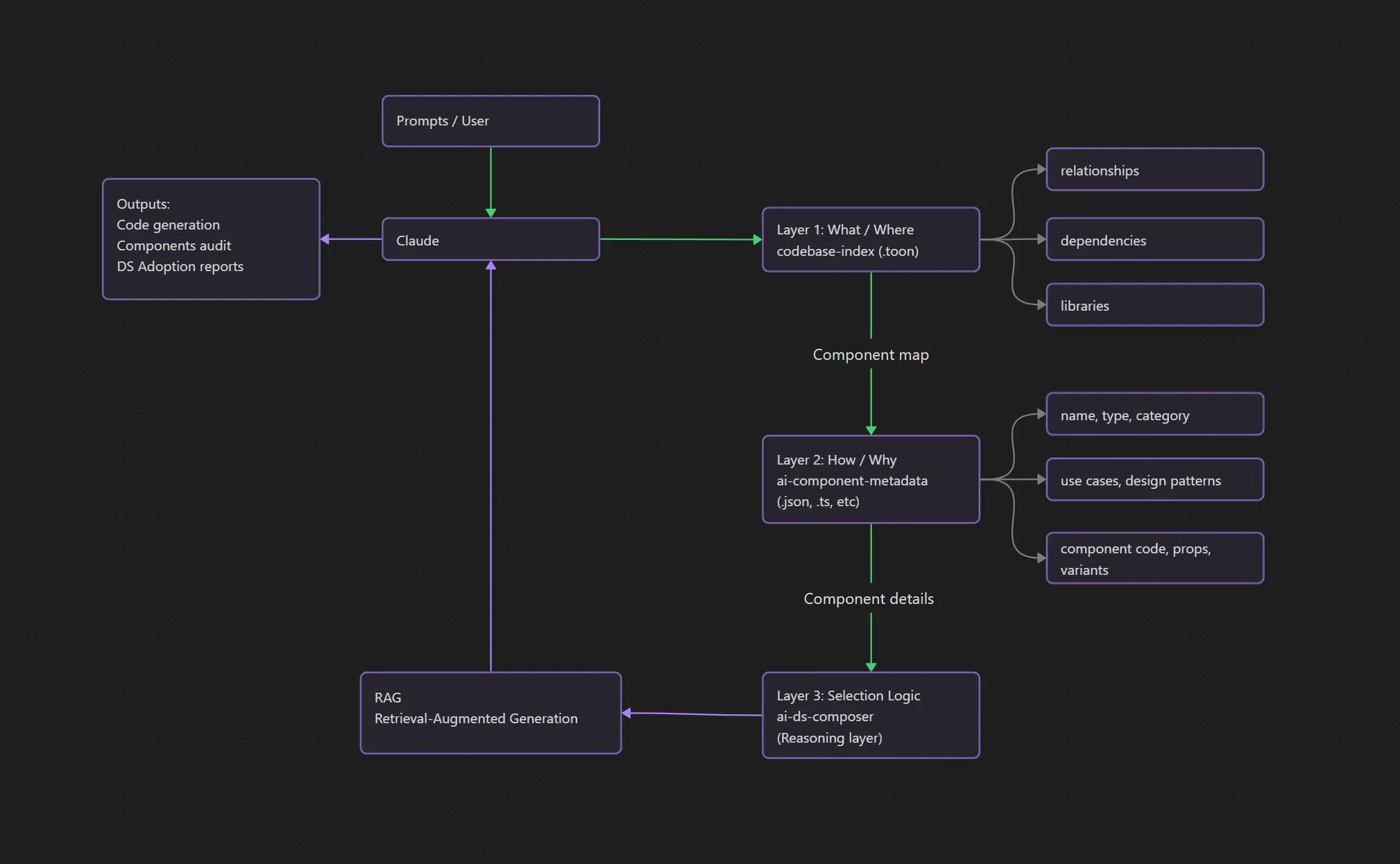Click Layer 1: What / Where node
The height and width of the screenshot is (864, 1400).
coord(871,240)
